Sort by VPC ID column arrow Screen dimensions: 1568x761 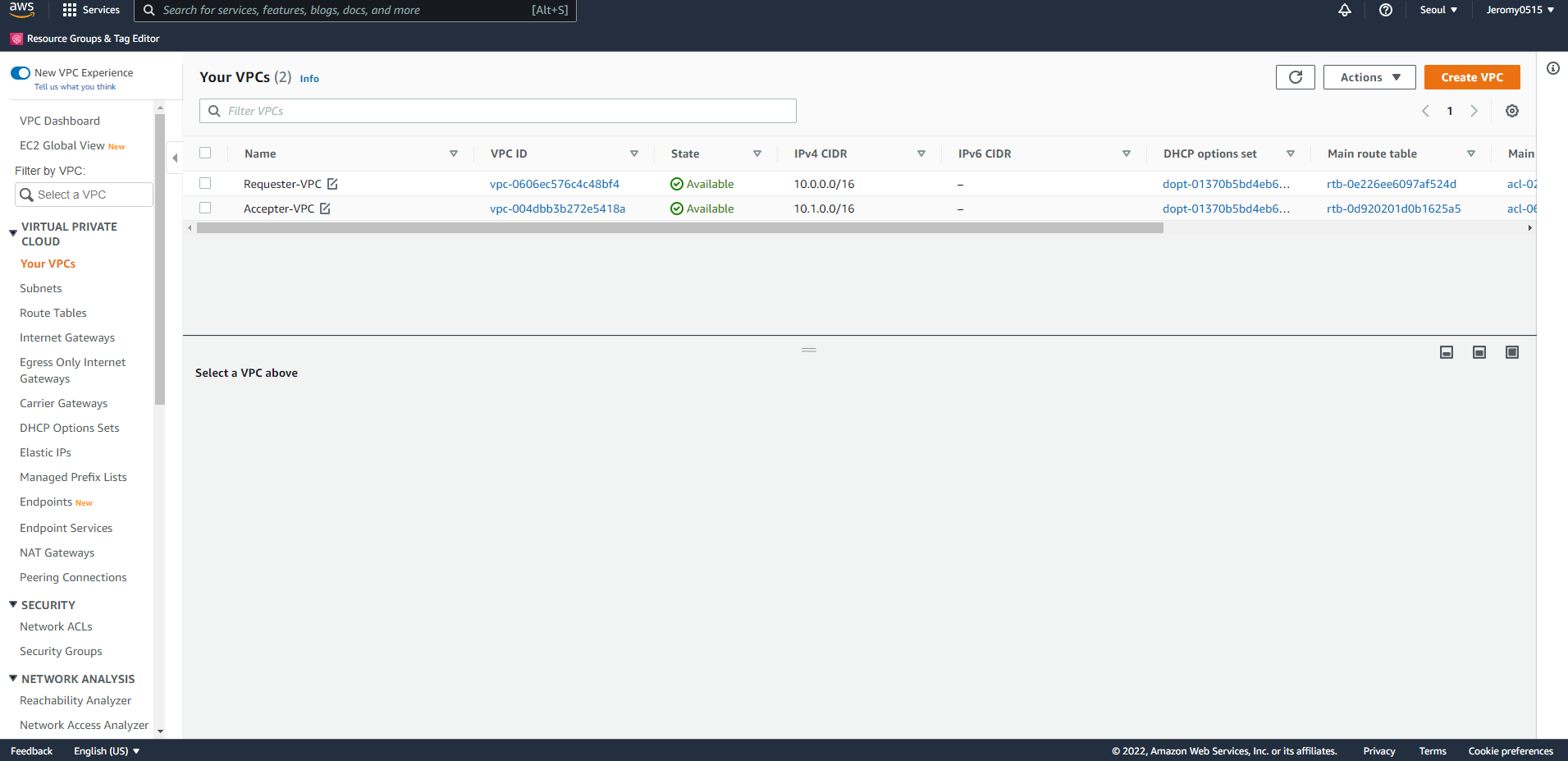[634, 154]
